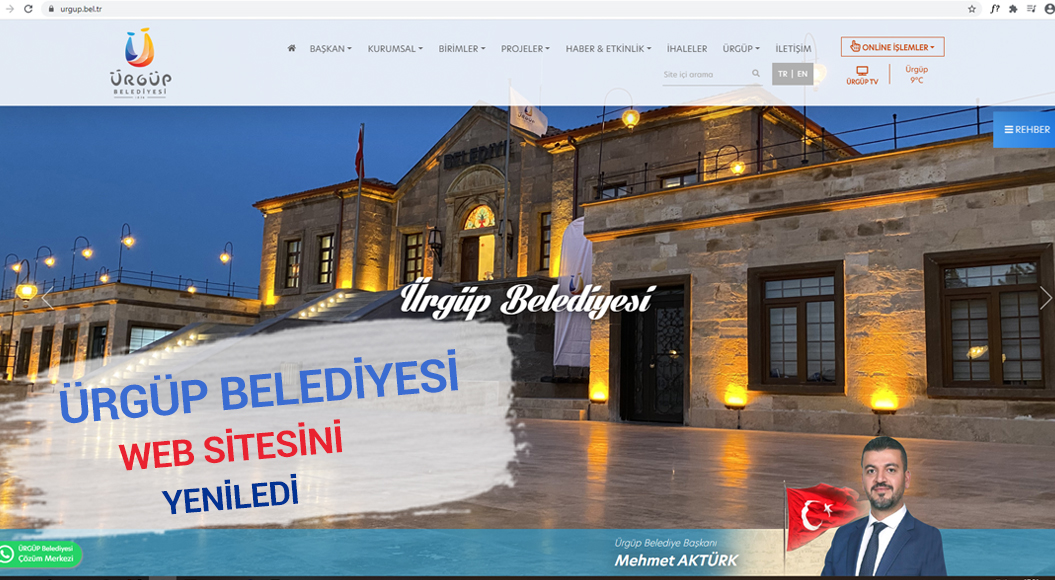
Task: Open WhatsApp Çözüm Merkezi chat button
Action: click(x=40, y=554)
